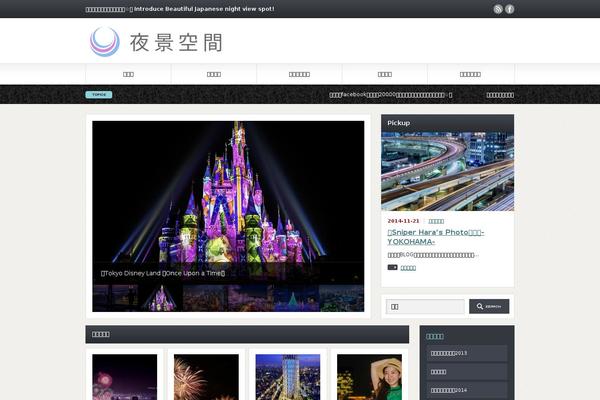Click the Tokyo Disney Land Once Upon a Time caption
This screenshot has width=600, height=400.
(163, 273)
